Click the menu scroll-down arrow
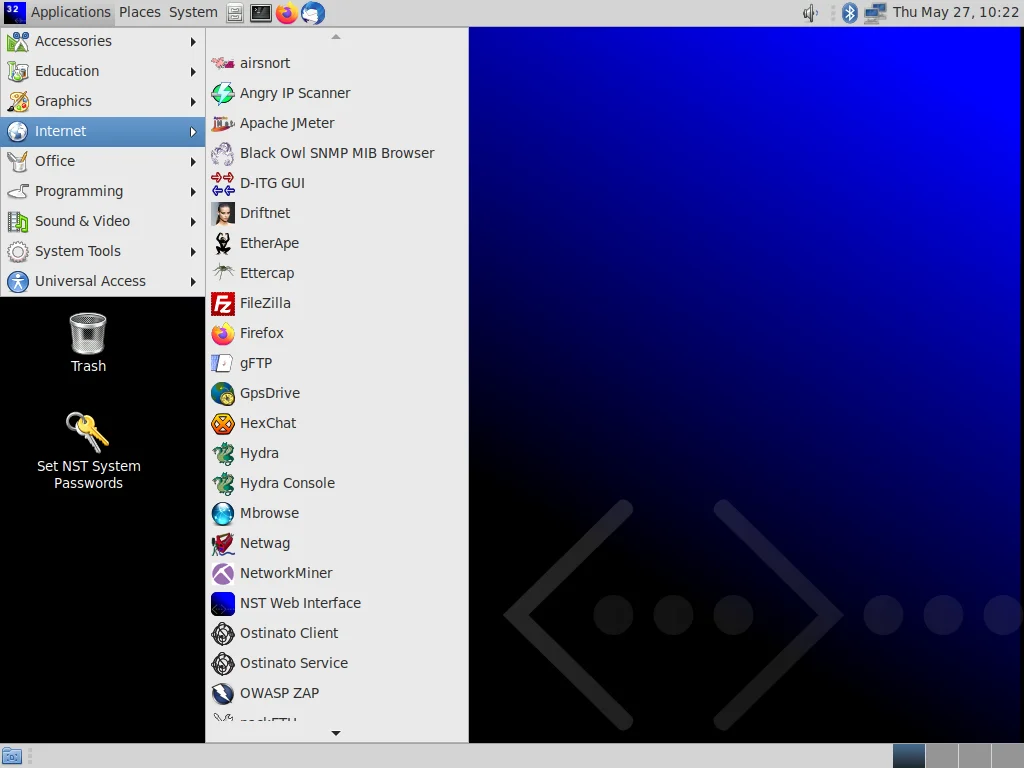1024x768 pixels. point(336,733)
